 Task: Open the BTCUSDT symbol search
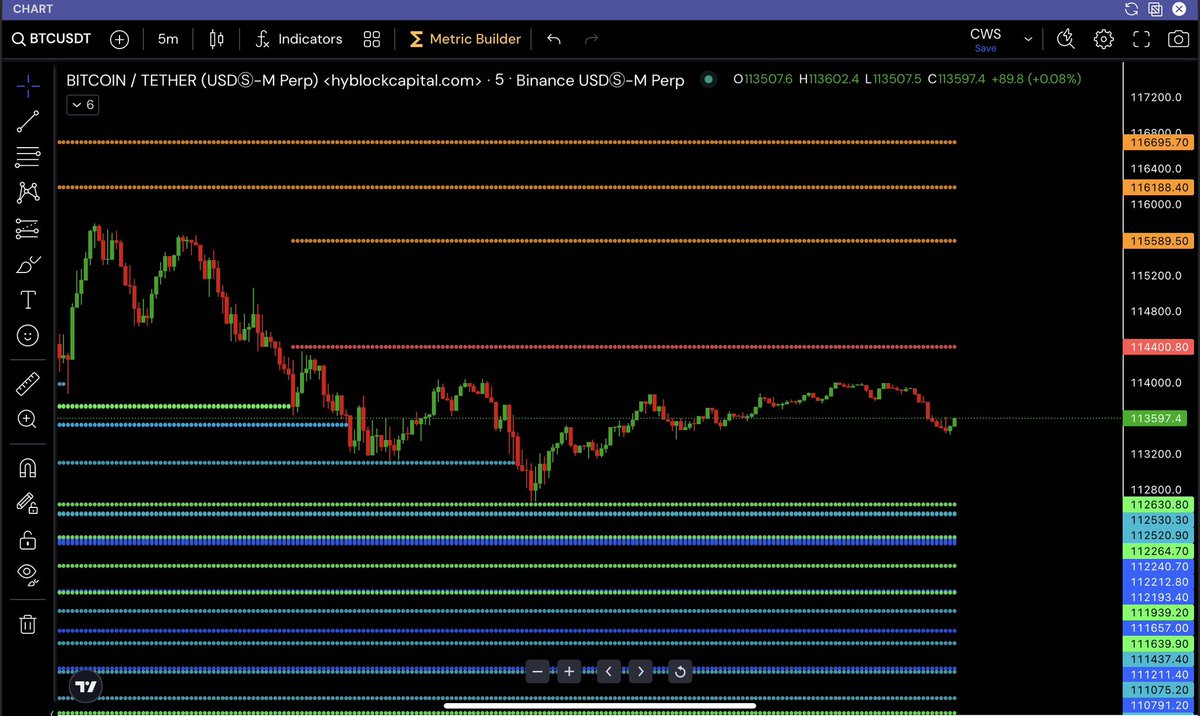pyautogui.click(x=51, y=39)
